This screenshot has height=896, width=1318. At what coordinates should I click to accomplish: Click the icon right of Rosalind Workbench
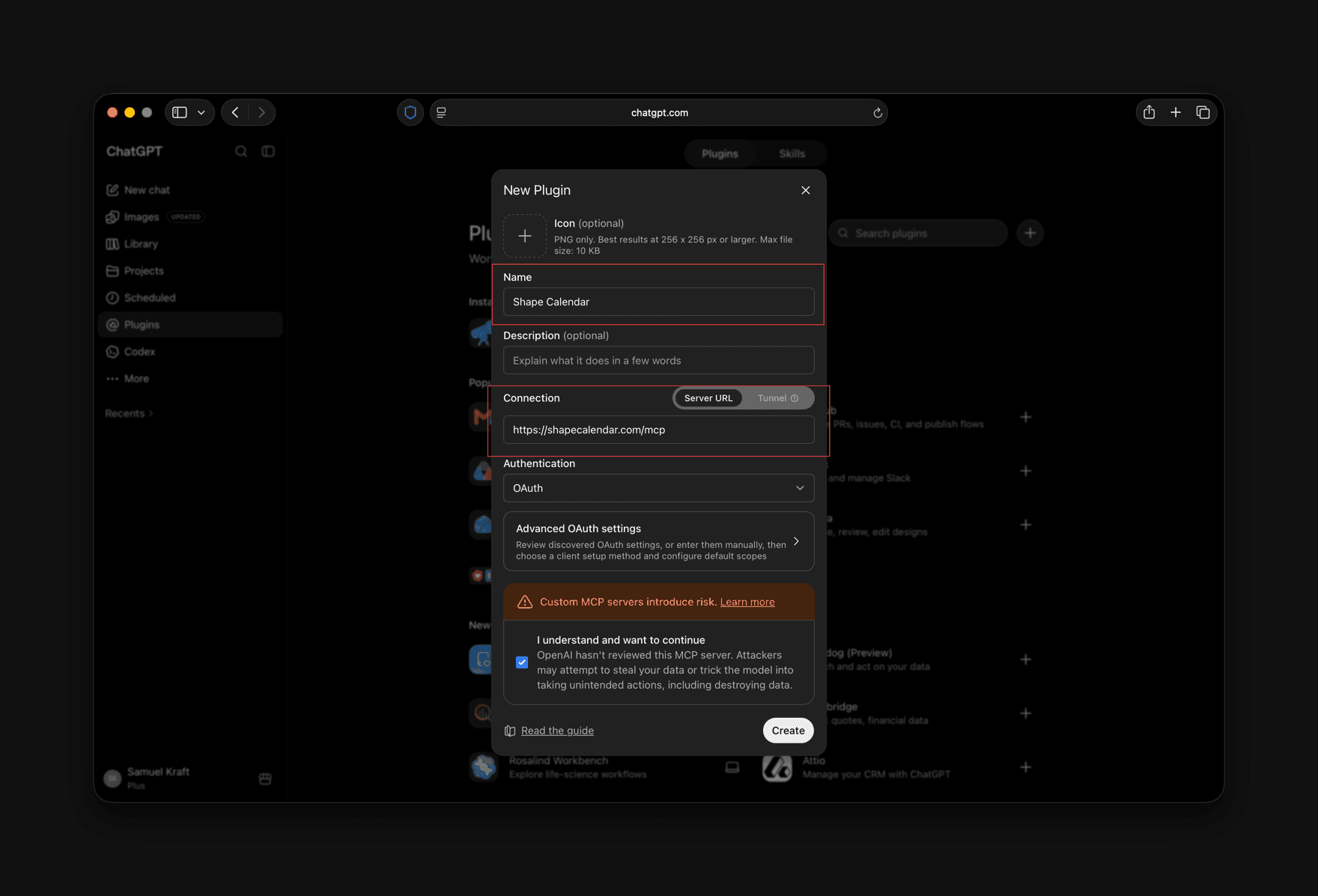(732, 767)
